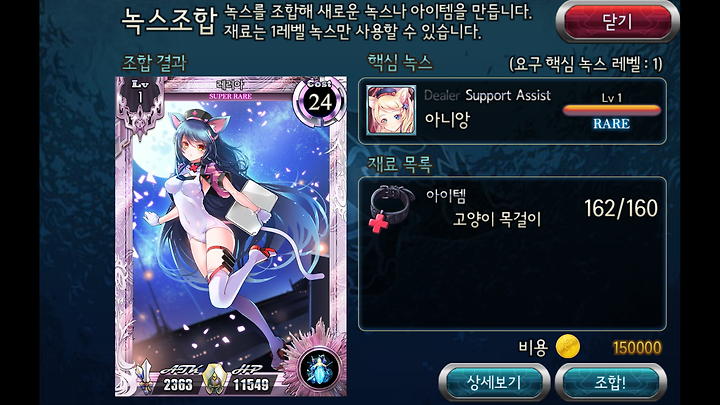
Task: Click the beetle emblem on card corner
Action: click(318, 369)
